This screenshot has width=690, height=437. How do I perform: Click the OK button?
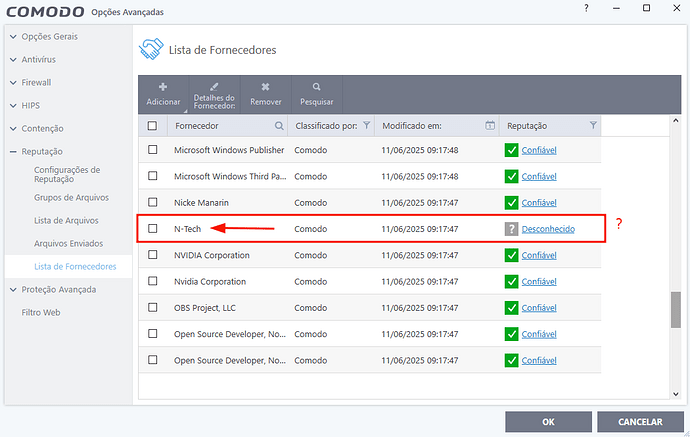pyautogui.click(x=548, y=422)
